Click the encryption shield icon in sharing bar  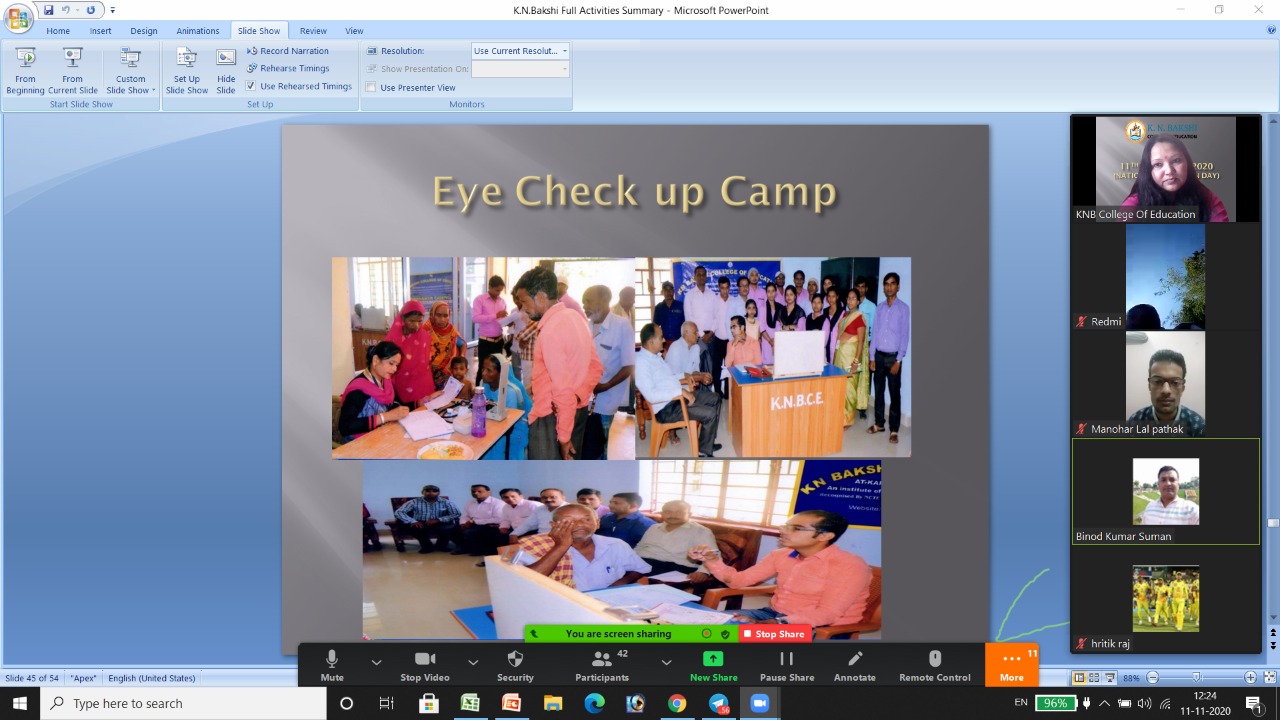tap(725, 634)
